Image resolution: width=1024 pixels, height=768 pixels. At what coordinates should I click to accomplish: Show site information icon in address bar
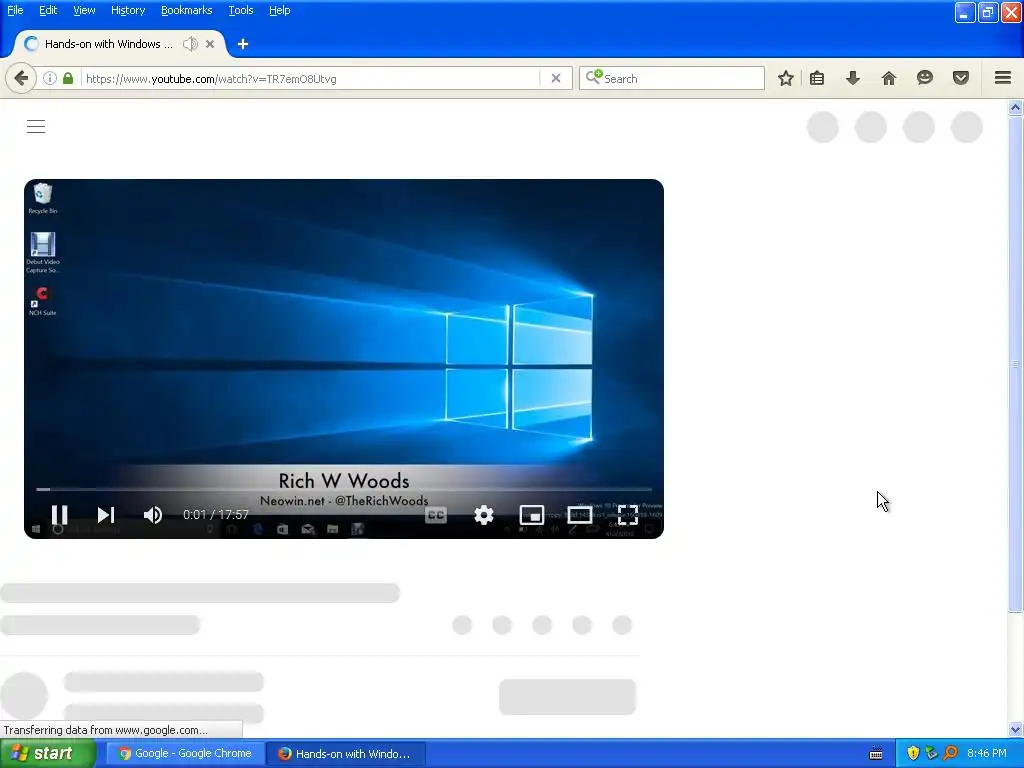(x=50, y=78)
